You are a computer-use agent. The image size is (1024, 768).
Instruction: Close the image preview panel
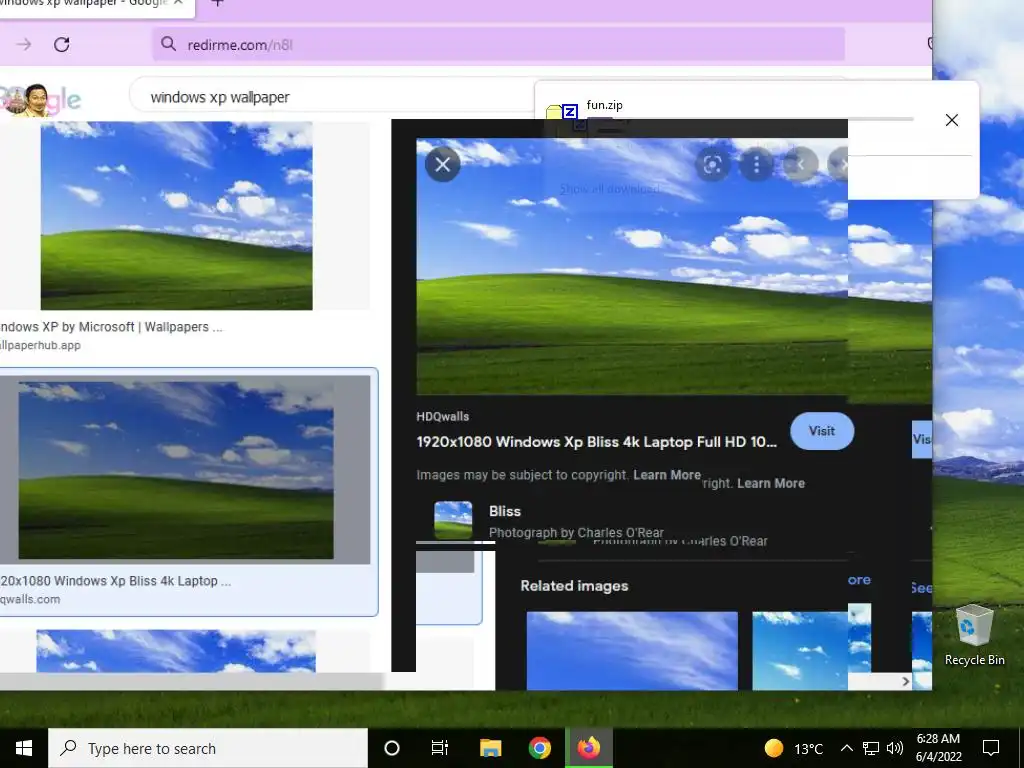[x=442, y=165]
